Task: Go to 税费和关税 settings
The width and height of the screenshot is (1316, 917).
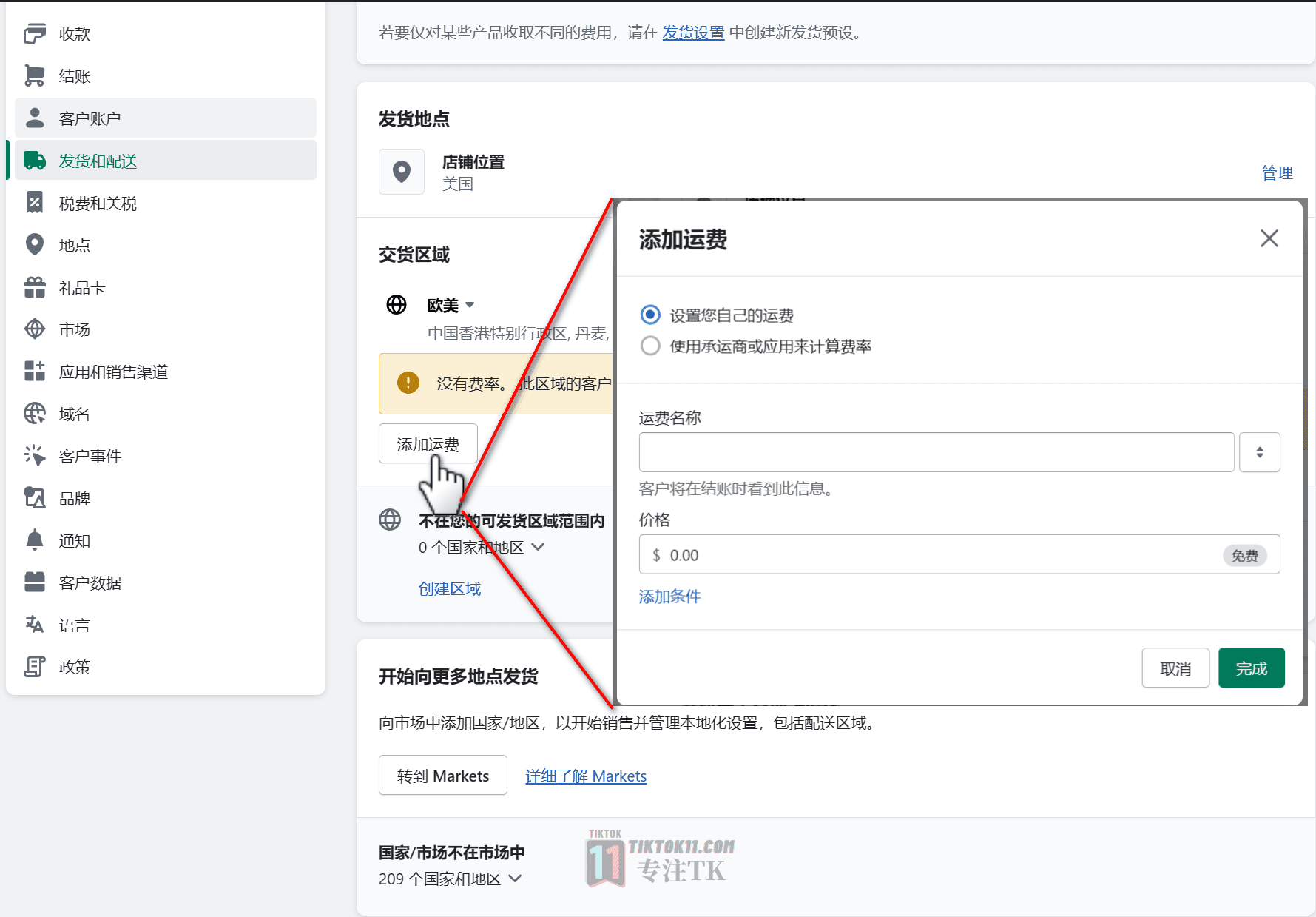Action: point(166,203)
